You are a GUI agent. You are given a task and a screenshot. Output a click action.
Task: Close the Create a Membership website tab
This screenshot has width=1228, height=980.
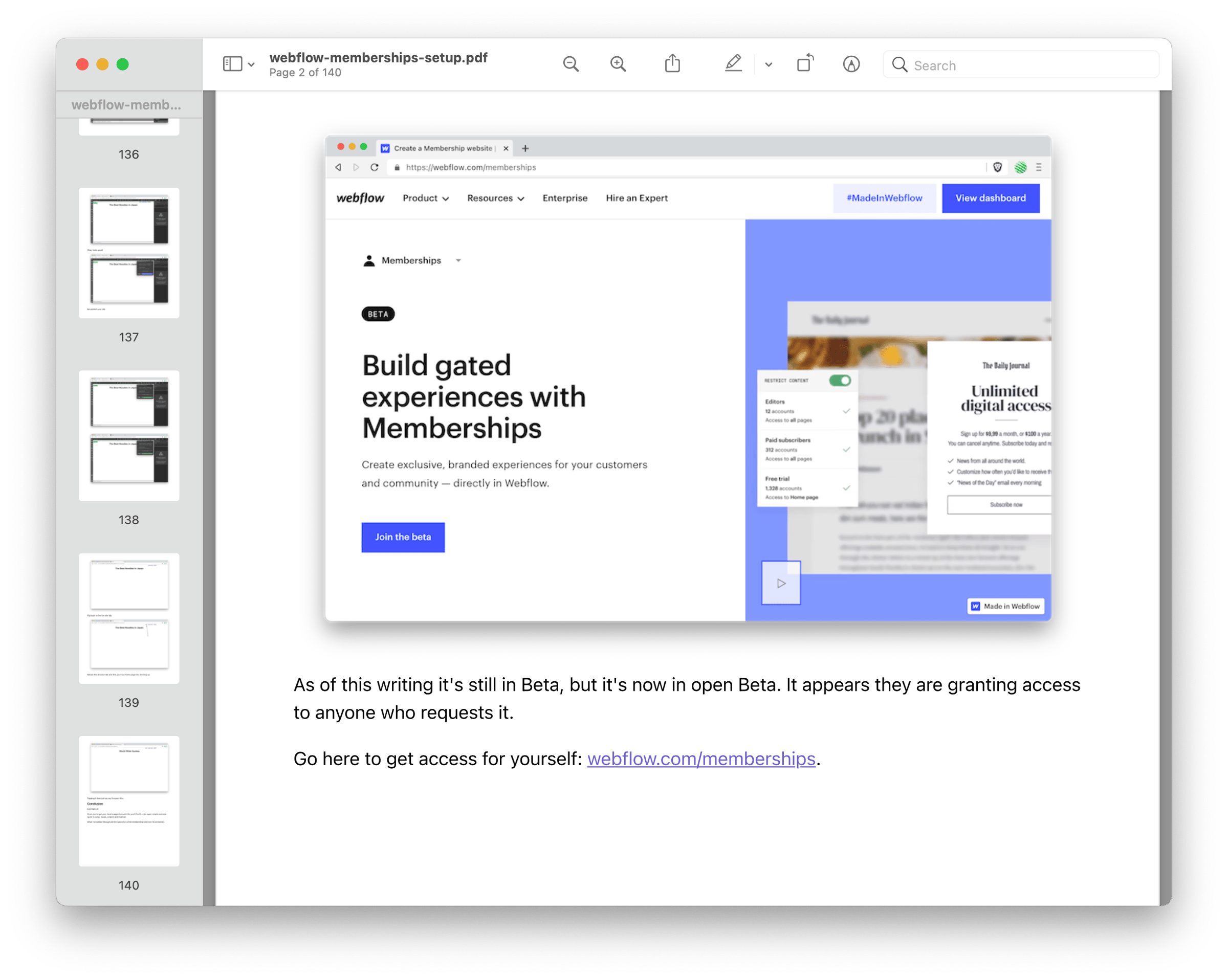(506, 148)
